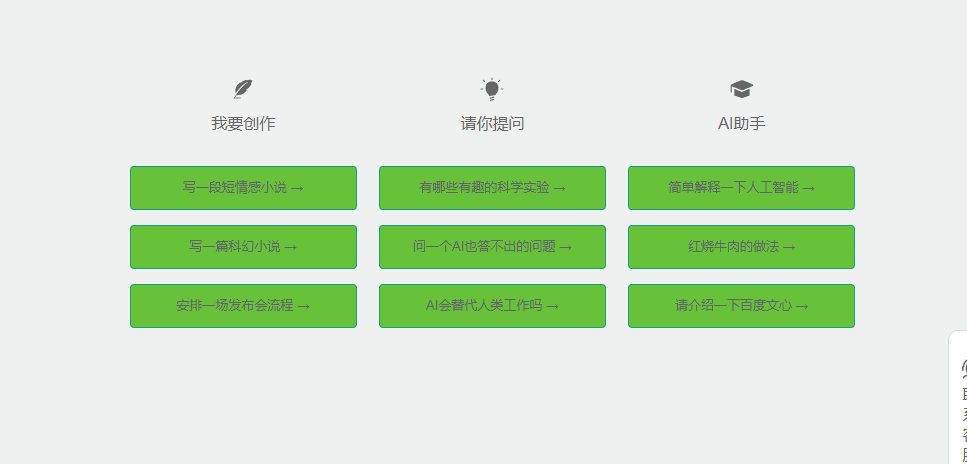Choose the 写一段短情感小说 prompt

tap(244, 188)
